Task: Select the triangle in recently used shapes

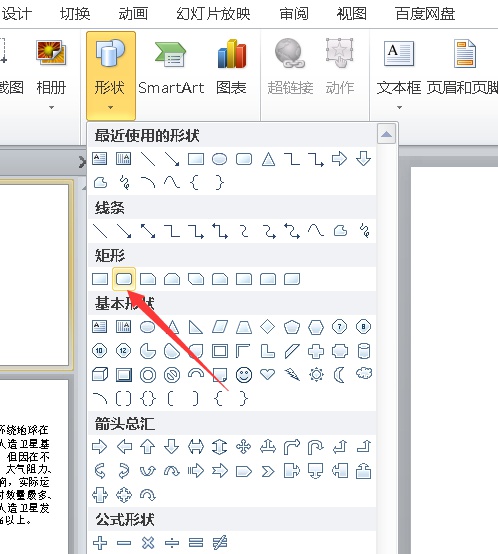Action: pos(268,159)
